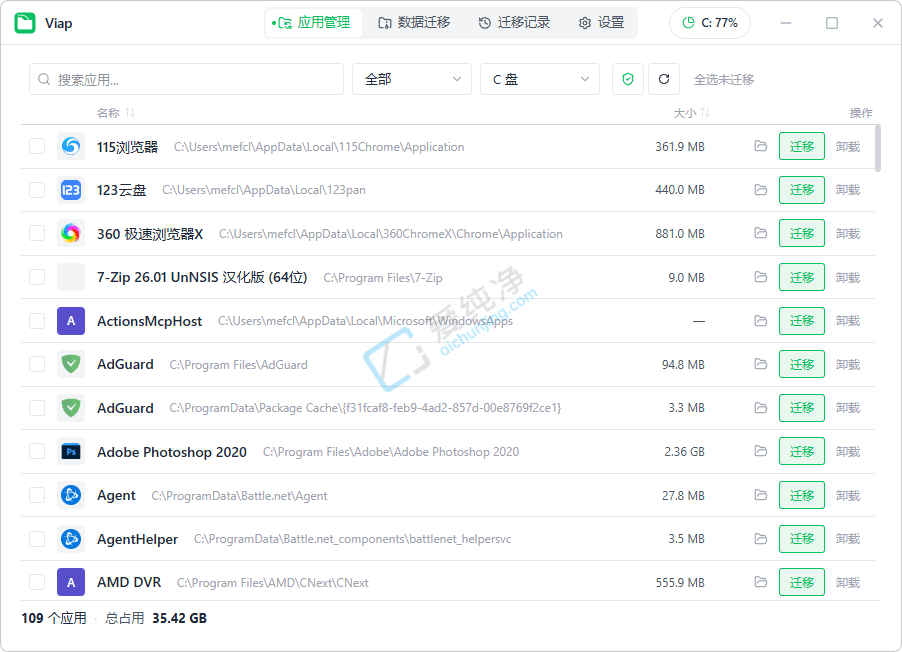Check the Adobe Photoshop 2020 checkbox
This screenshot has height=652, width=902.
click(37, 451)
